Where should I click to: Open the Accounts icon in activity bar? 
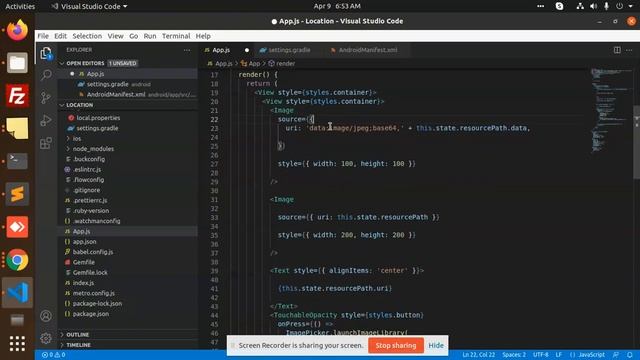click(x=46, y=316)
